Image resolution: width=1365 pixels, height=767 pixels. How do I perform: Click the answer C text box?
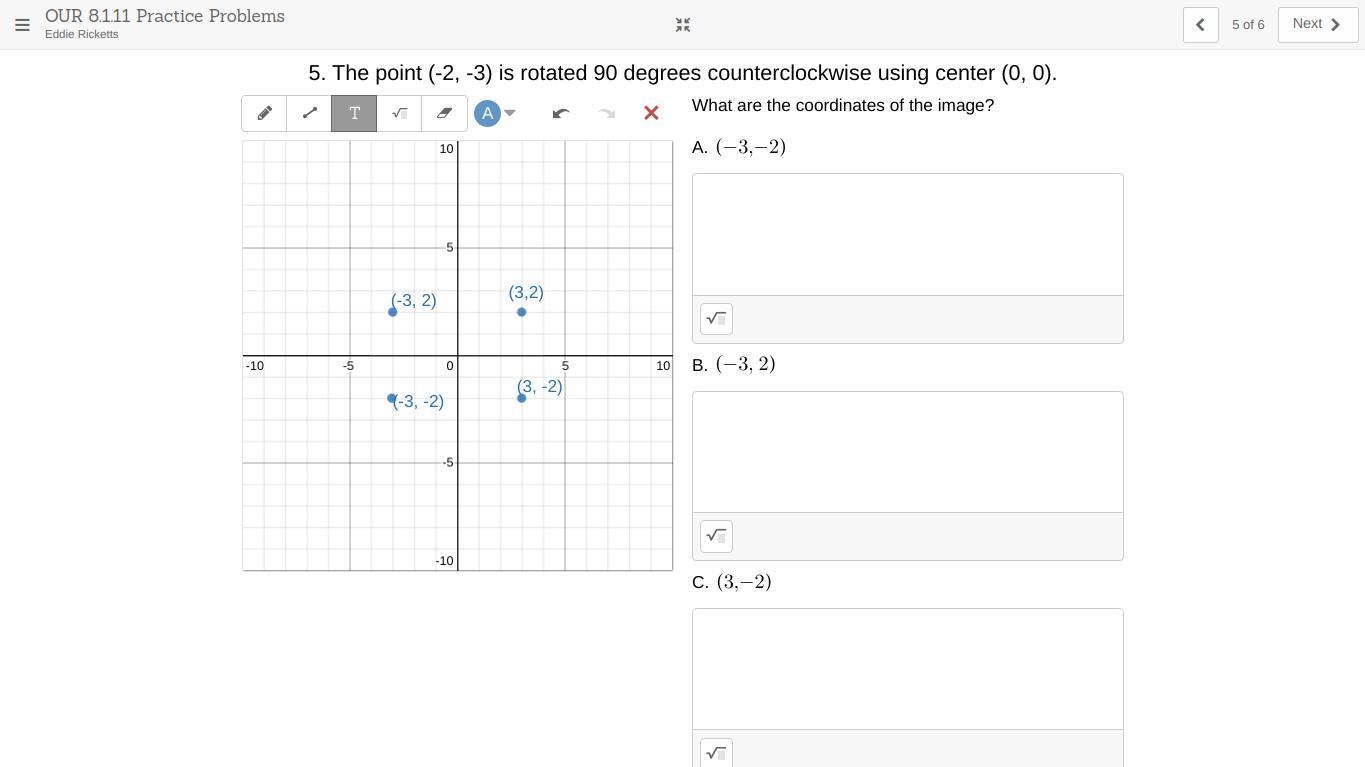point(907,669)
